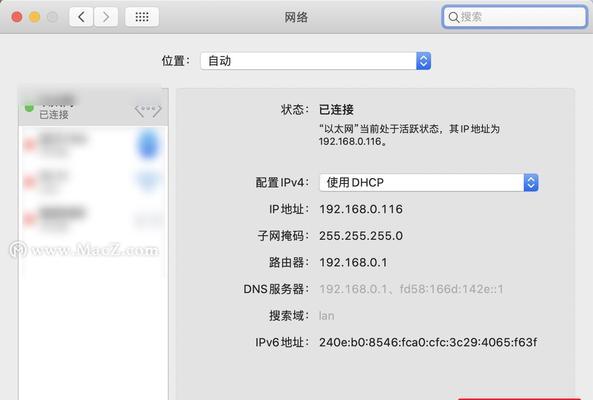
Task: Show all preferences via grid icon
Action: click(142, 17)
